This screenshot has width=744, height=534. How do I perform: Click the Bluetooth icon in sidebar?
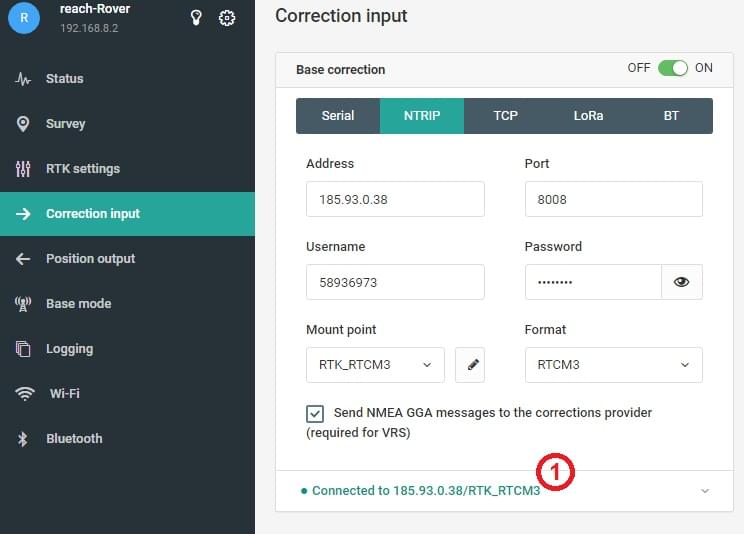(23, 439)
